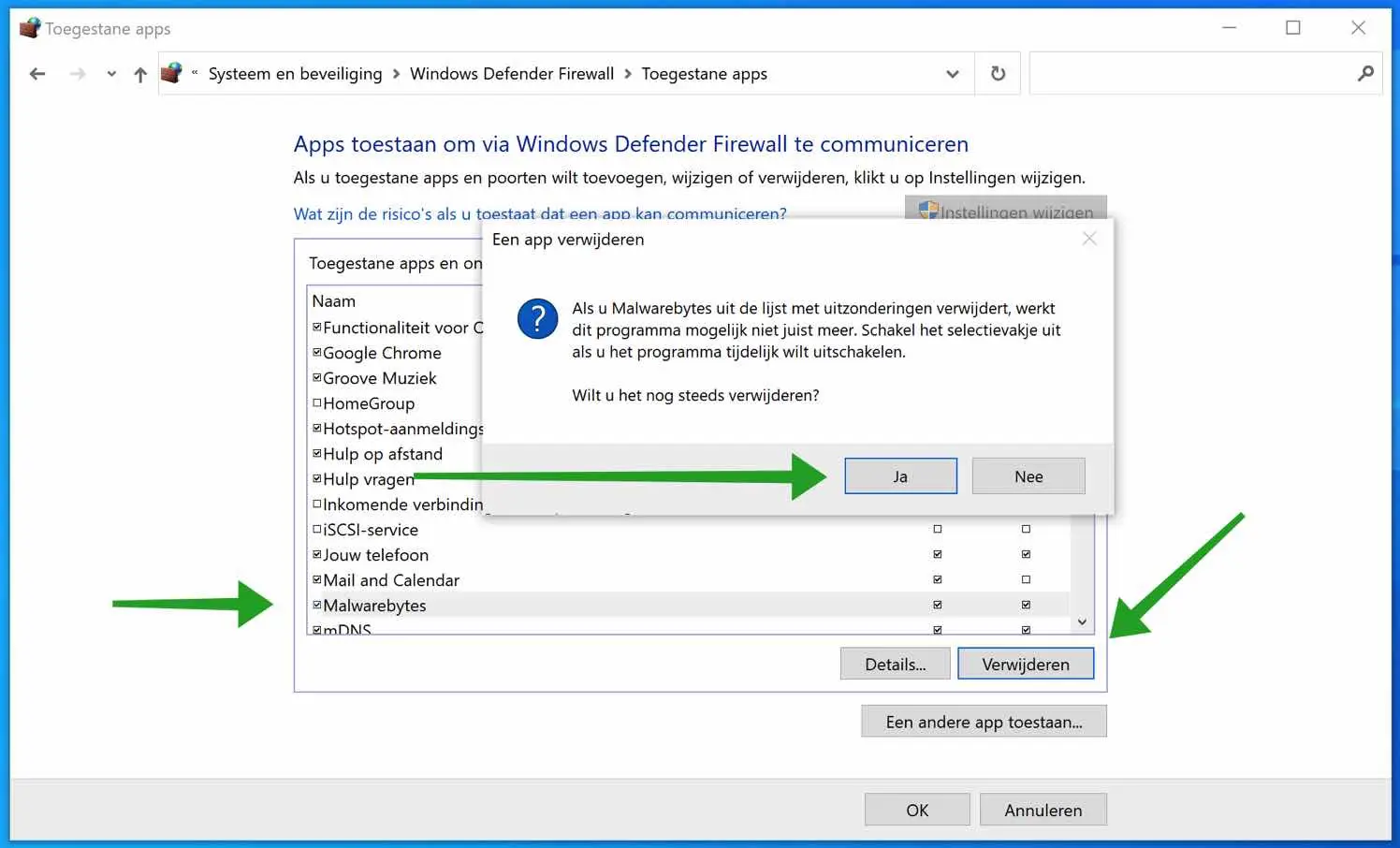
Task: Go up one level arrow
Action: (x=140, y=74)
